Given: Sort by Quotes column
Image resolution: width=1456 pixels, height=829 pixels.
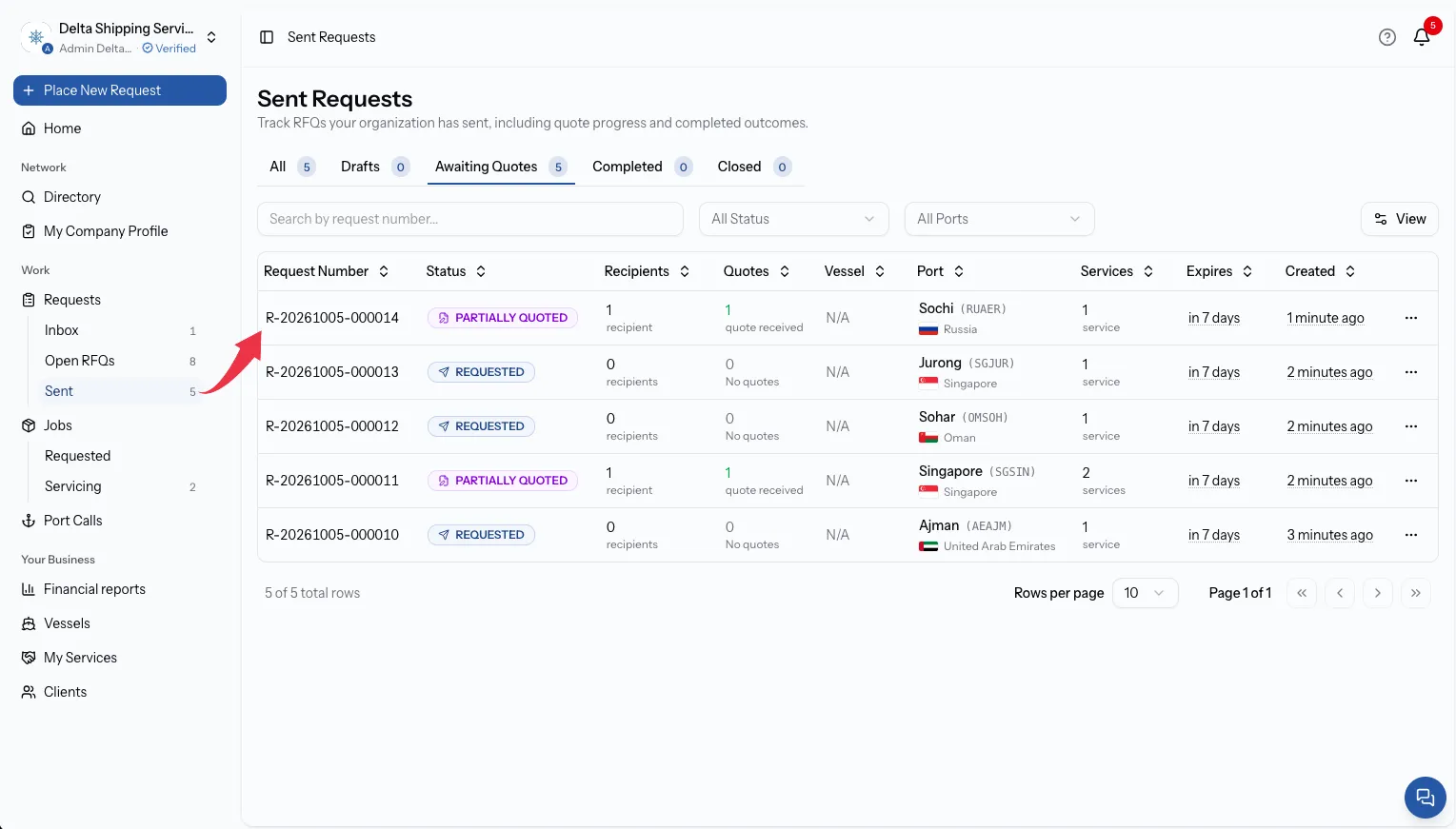Looking at the screenshot, I should coord(757,271).
